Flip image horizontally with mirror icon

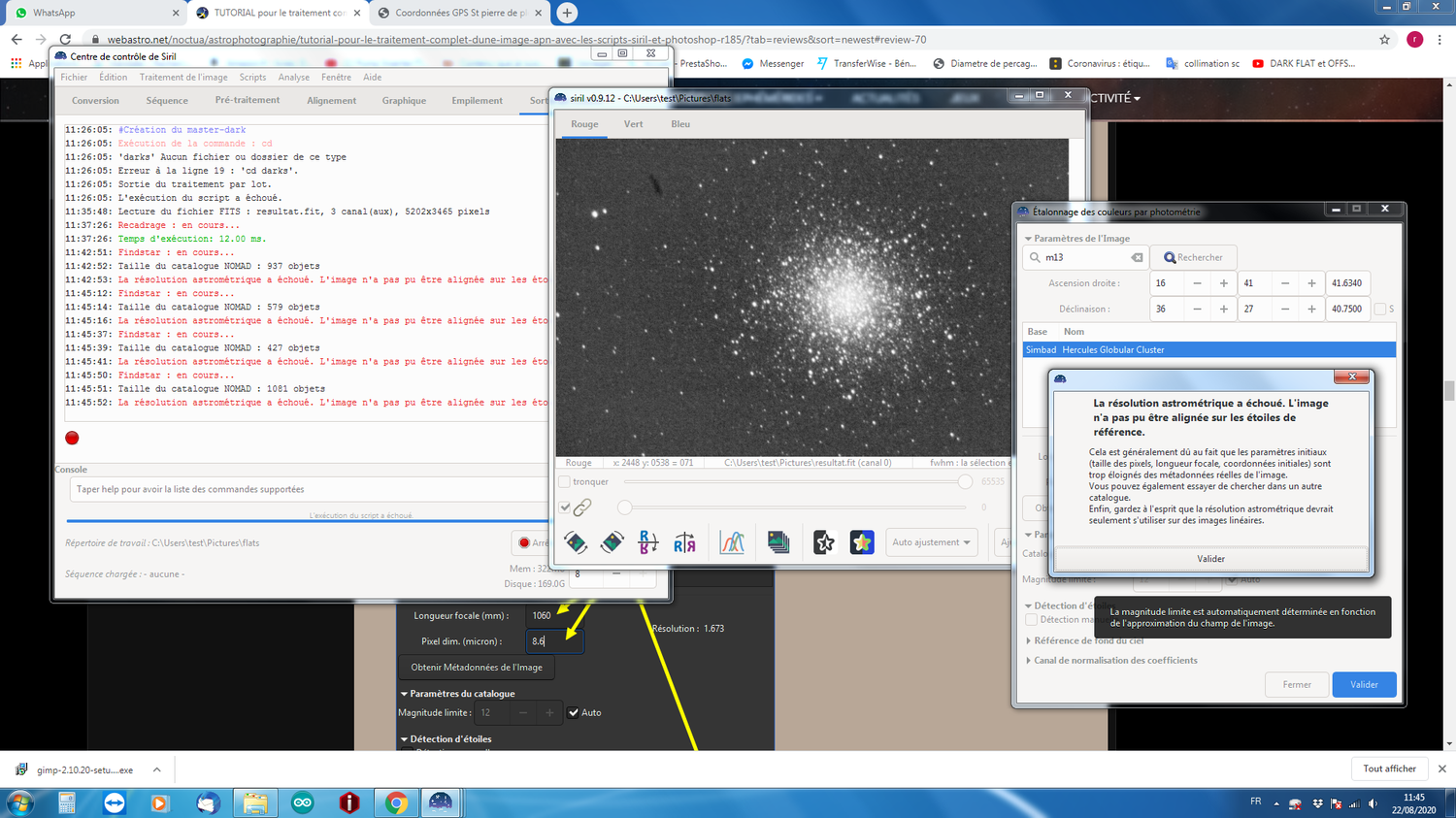pos(684,542)
